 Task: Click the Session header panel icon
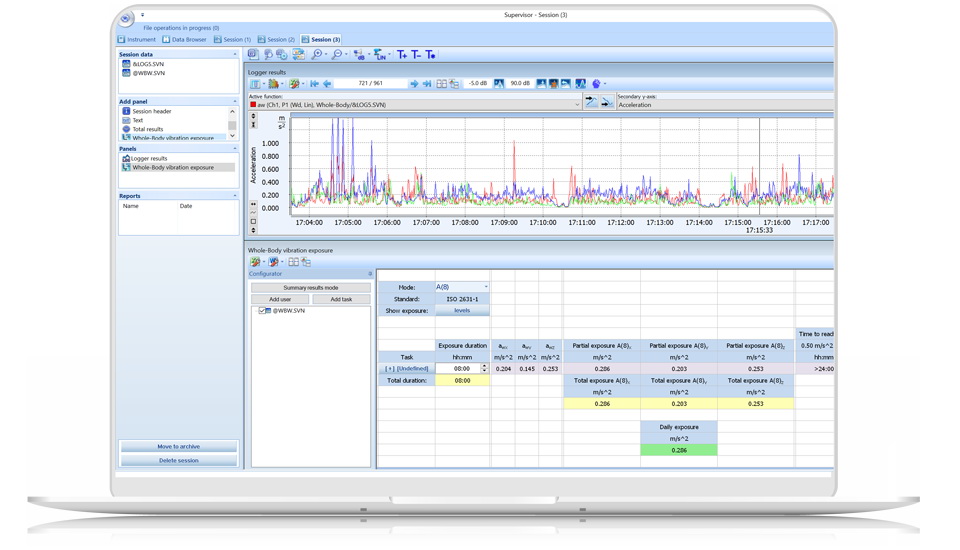[x=126, y=111]
